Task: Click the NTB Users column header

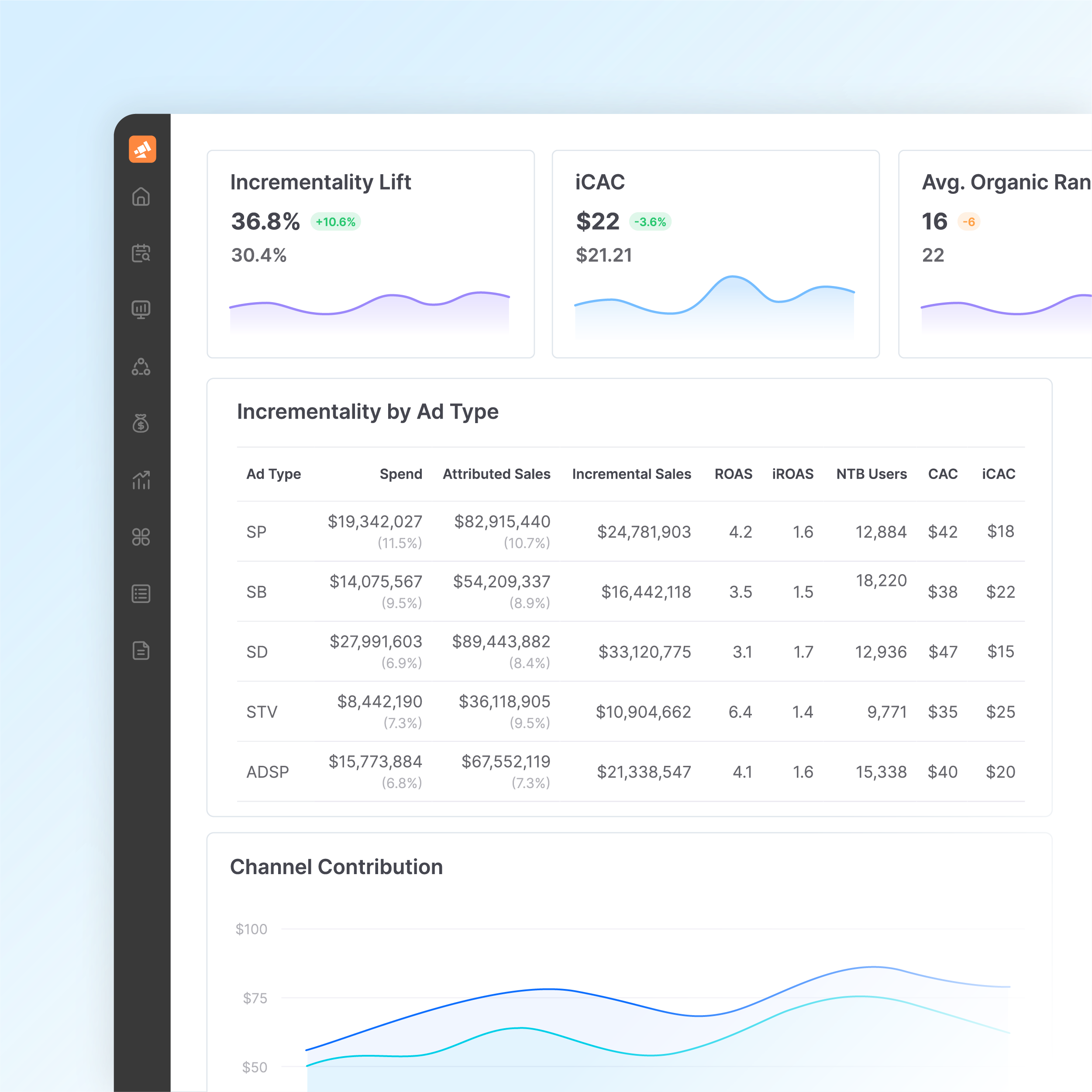Action: tap(871, 474)
